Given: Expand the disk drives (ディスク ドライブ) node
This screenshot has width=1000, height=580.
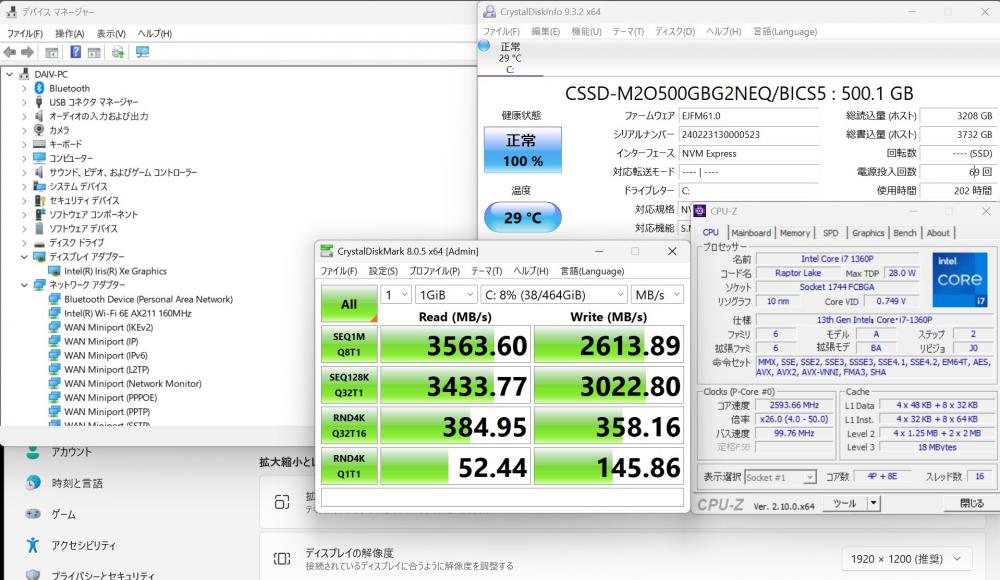Looking at the screenshot, I should pyautogui.click(x=24, y=242).
